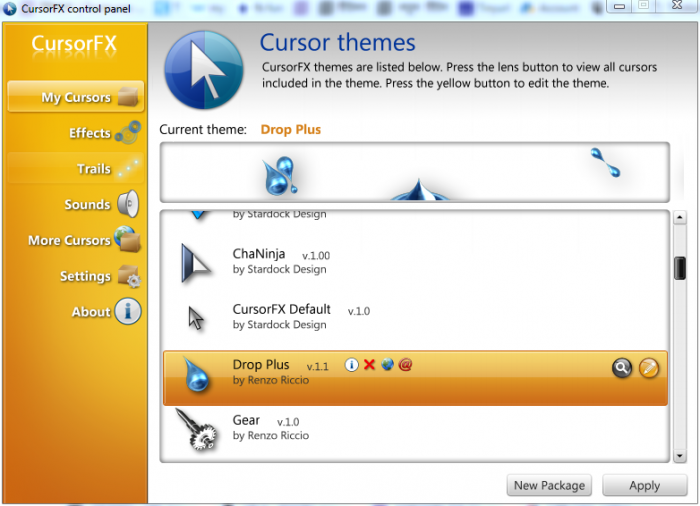Click the CursorFX title bar icon

click(x=10, y=9)
